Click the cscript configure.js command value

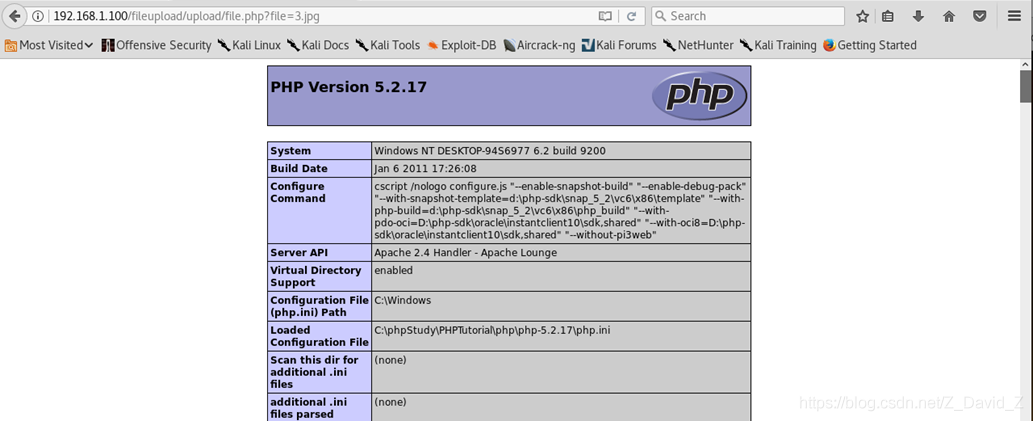click(560, 210)
